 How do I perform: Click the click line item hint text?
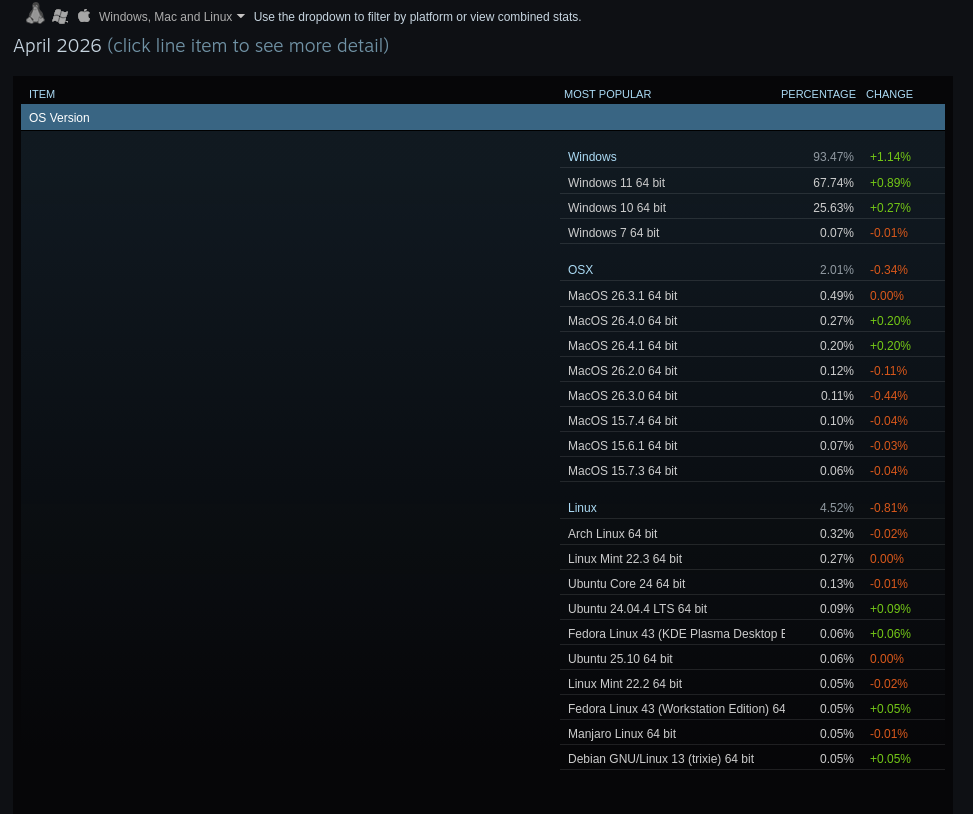(x=248, y=45)
